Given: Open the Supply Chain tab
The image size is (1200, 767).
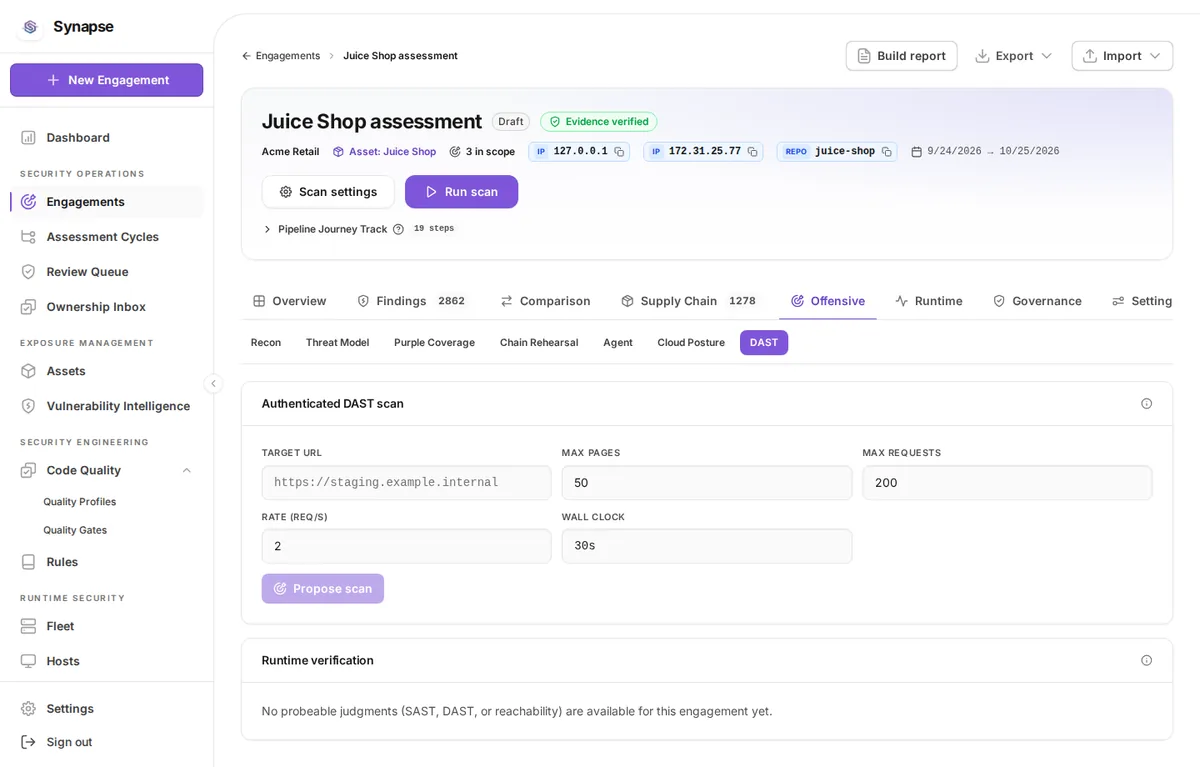Looking at the screenshot, I should pos(688,301).
